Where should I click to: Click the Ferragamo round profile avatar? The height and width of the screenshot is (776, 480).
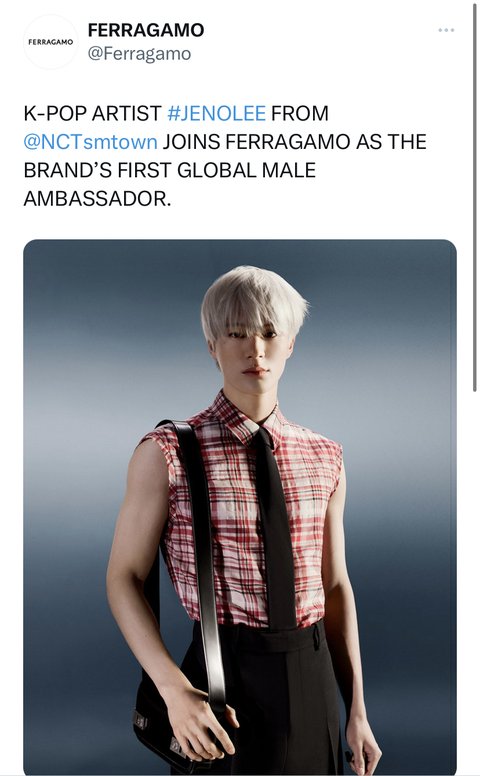50,42
